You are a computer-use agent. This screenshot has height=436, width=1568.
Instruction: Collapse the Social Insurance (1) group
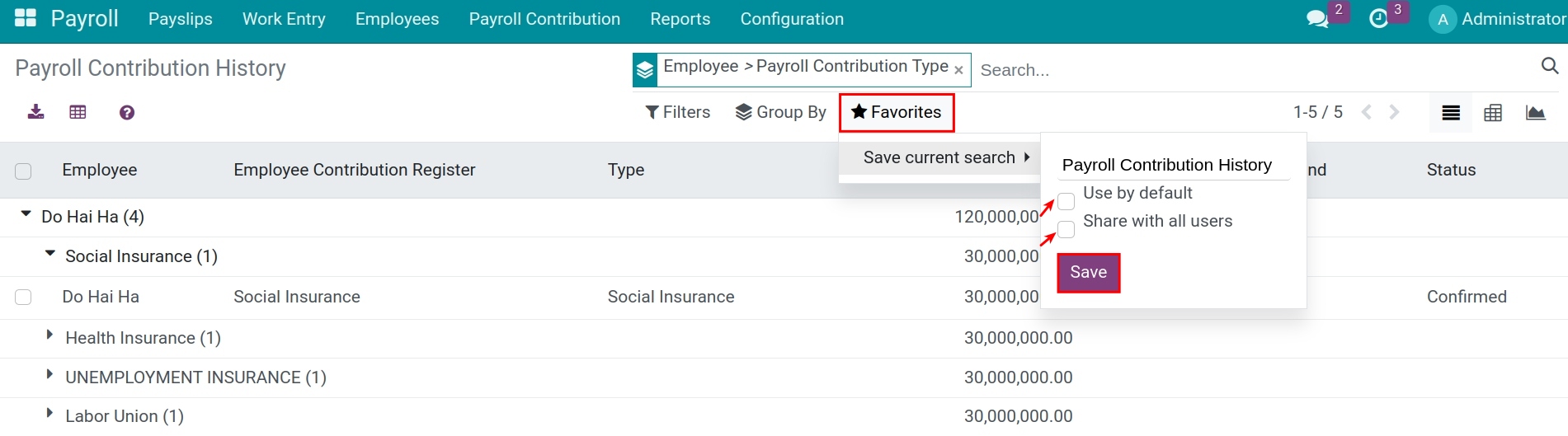click(50, 254)
